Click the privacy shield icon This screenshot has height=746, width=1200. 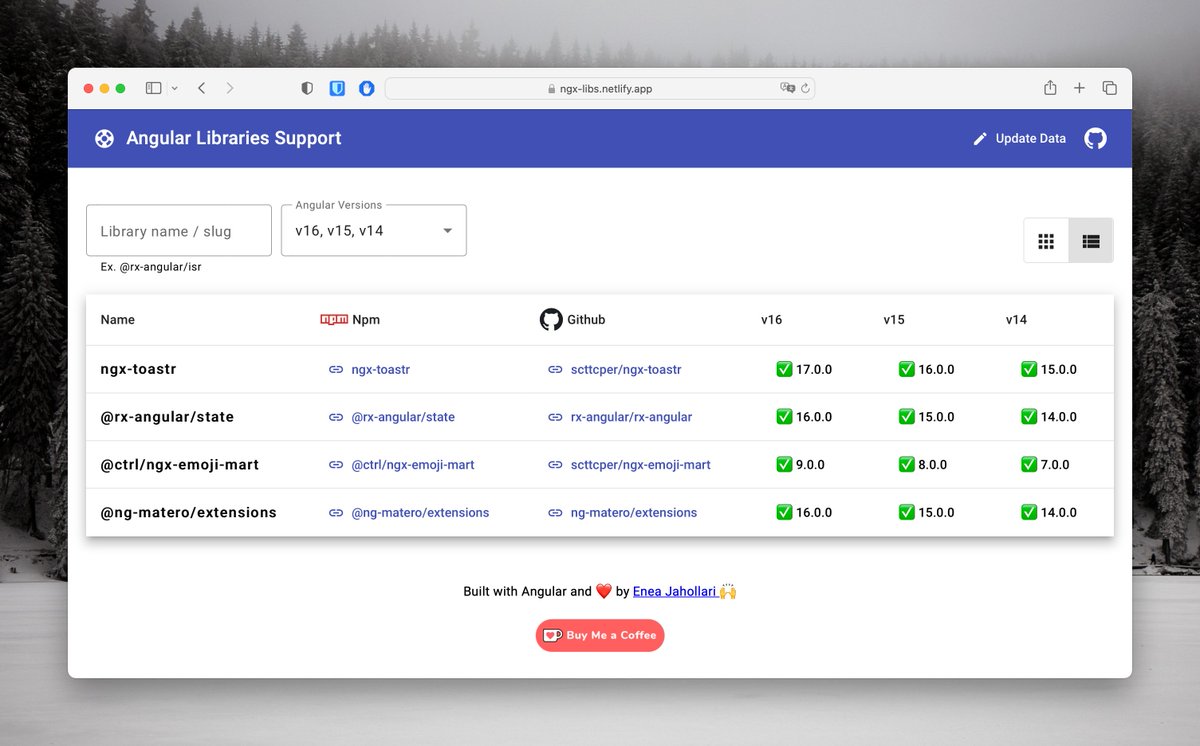point(307,88)
